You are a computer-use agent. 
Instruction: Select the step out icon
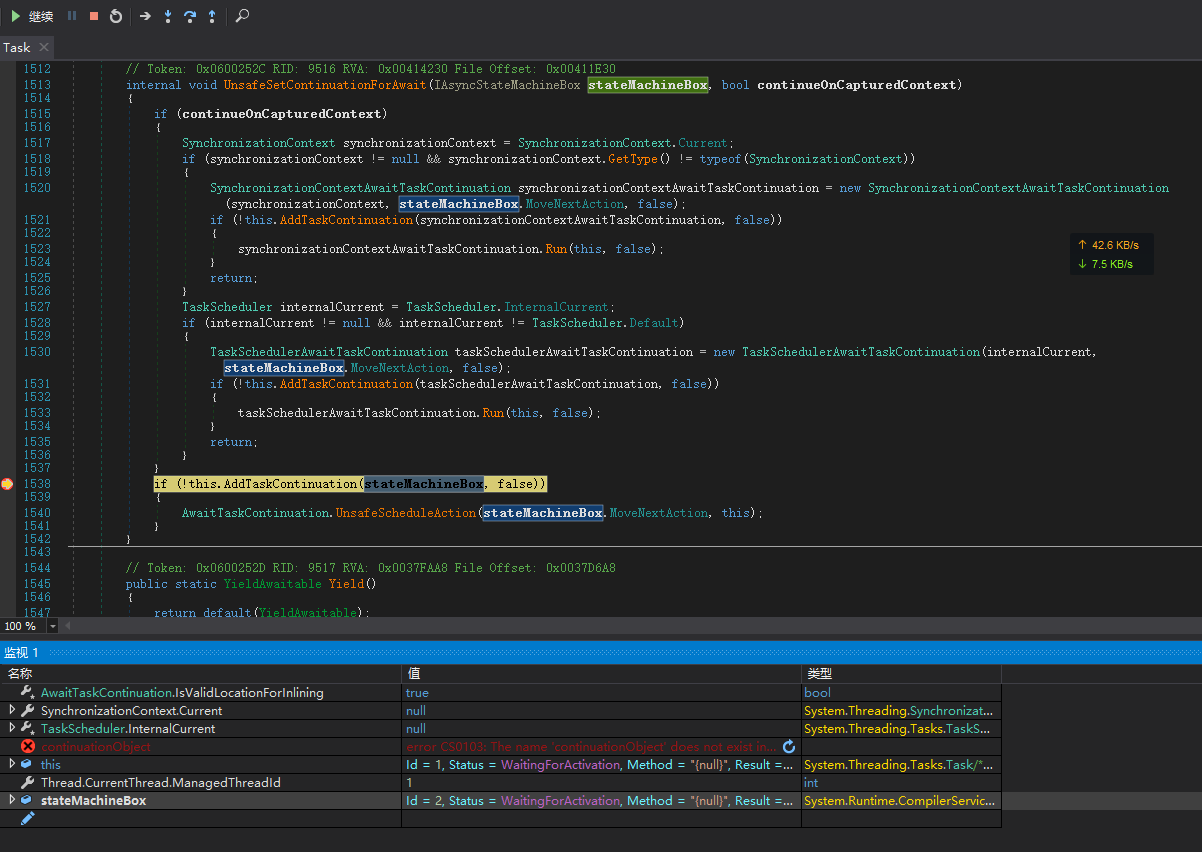213,16
